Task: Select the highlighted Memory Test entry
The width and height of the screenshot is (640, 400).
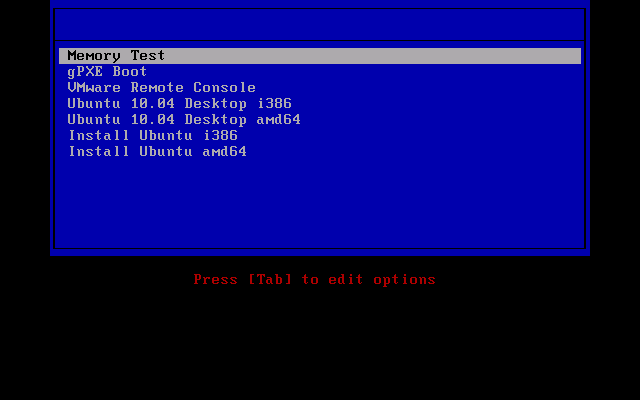Action: [320, 56]
